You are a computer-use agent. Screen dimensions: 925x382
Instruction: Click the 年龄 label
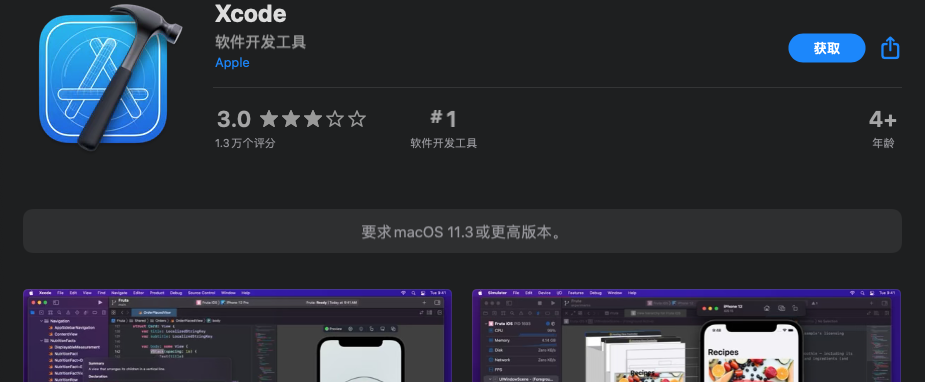(884, 143)
